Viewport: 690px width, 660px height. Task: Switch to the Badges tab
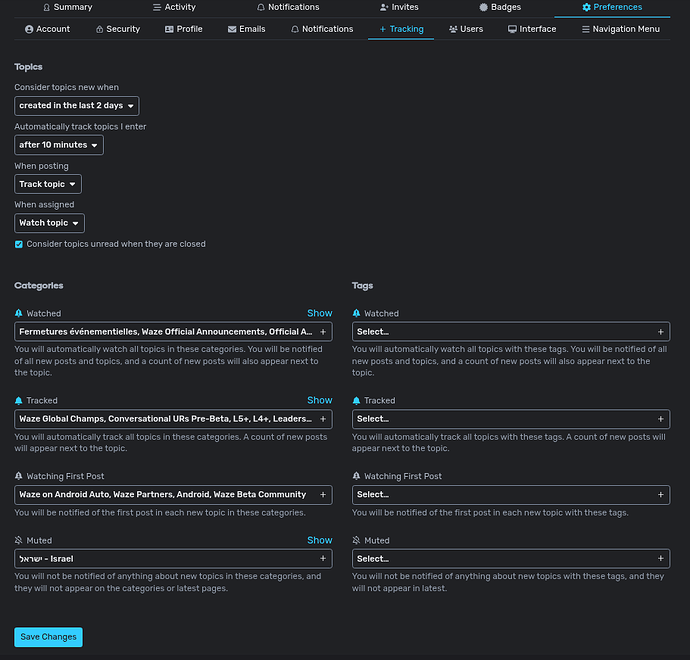[x=499, y=7]
